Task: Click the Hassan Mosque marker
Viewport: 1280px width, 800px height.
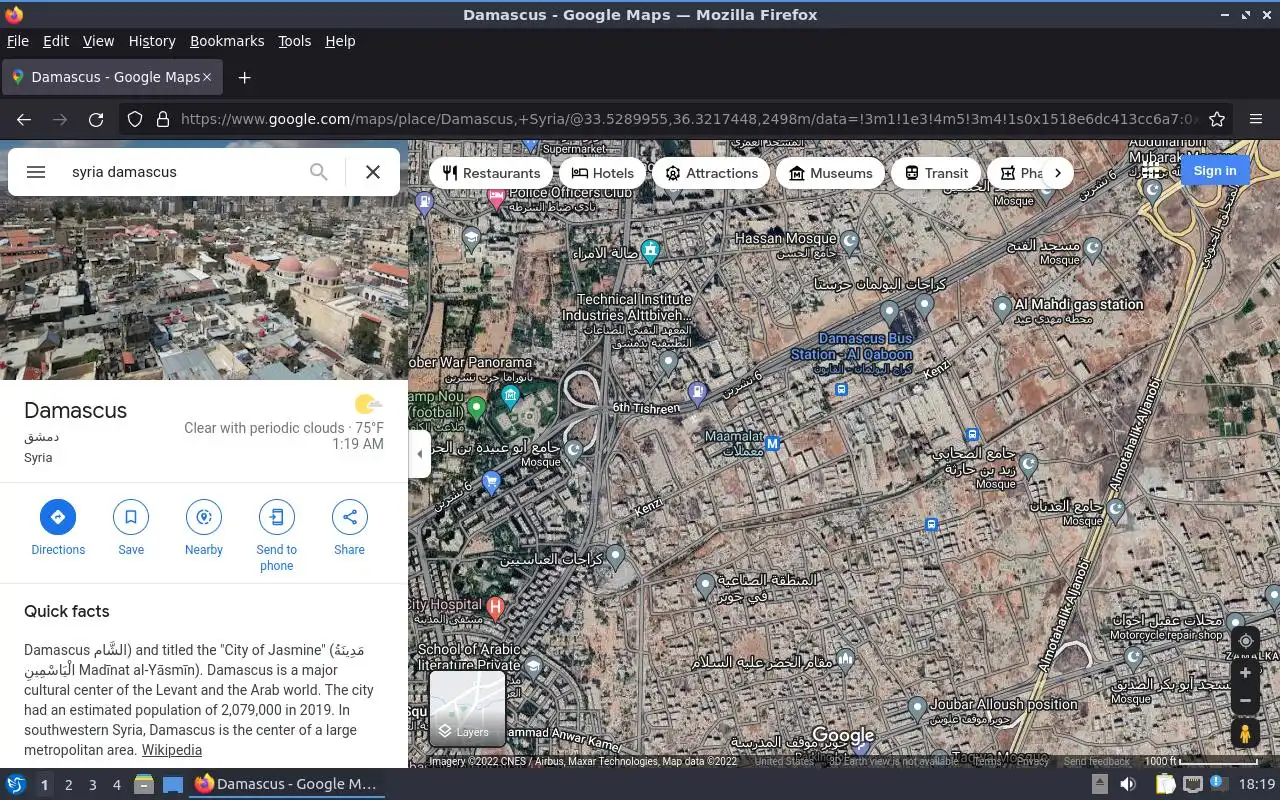Action: tap(849, 240)
